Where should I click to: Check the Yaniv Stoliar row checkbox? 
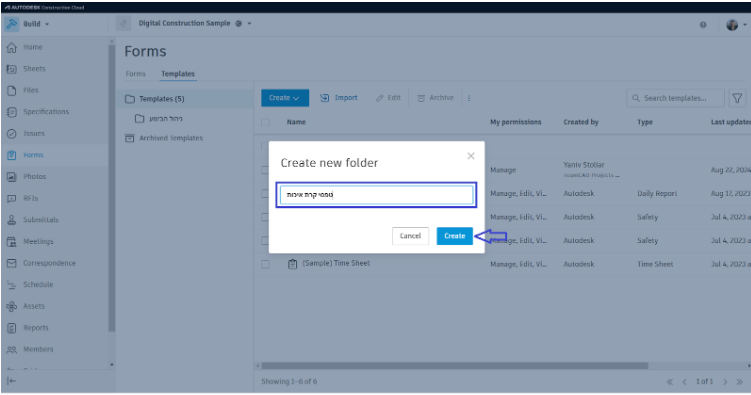tap(265, 170)
